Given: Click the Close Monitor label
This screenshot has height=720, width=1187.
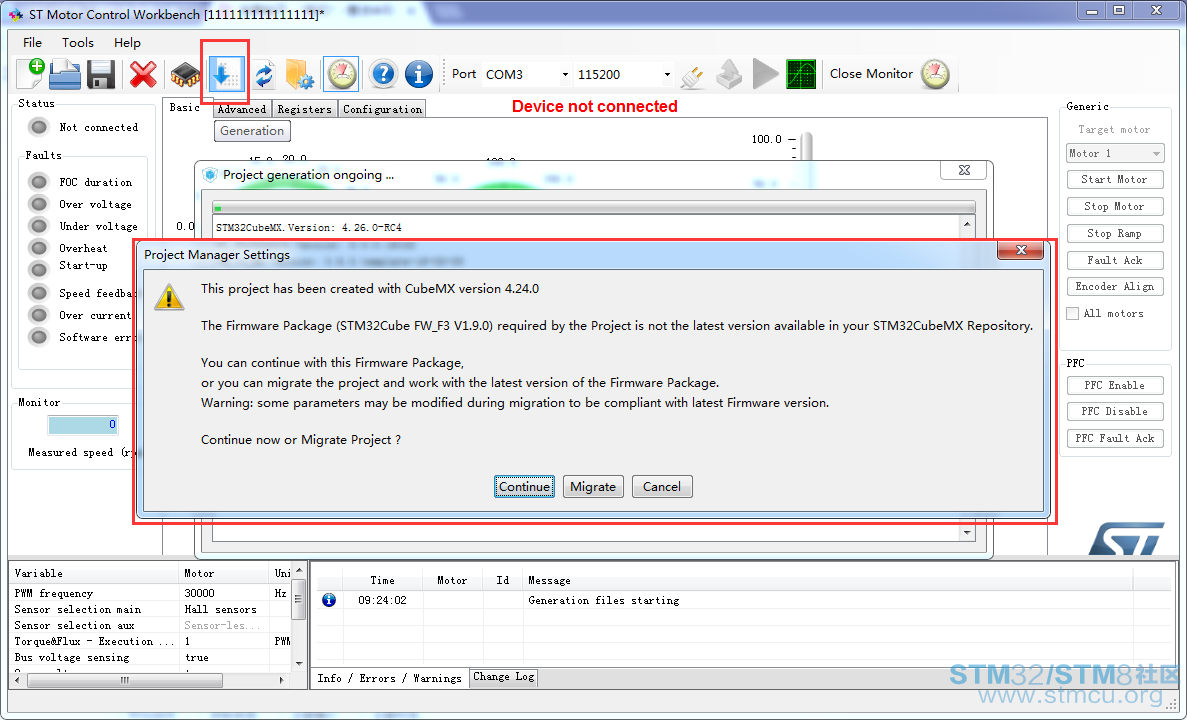Looking at the screenshot, I should tap(871, 73).
